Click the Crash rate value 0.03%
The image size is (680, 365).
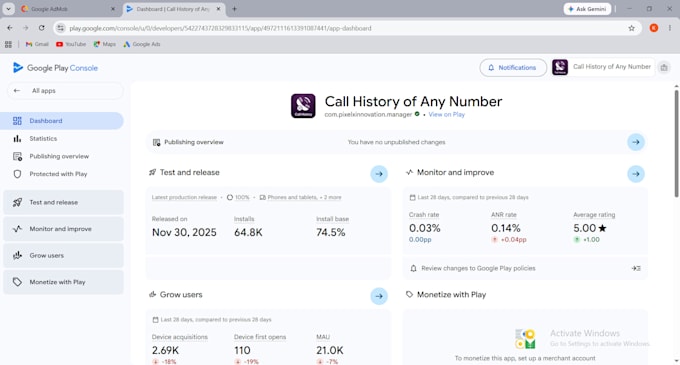tap(425, 228)
